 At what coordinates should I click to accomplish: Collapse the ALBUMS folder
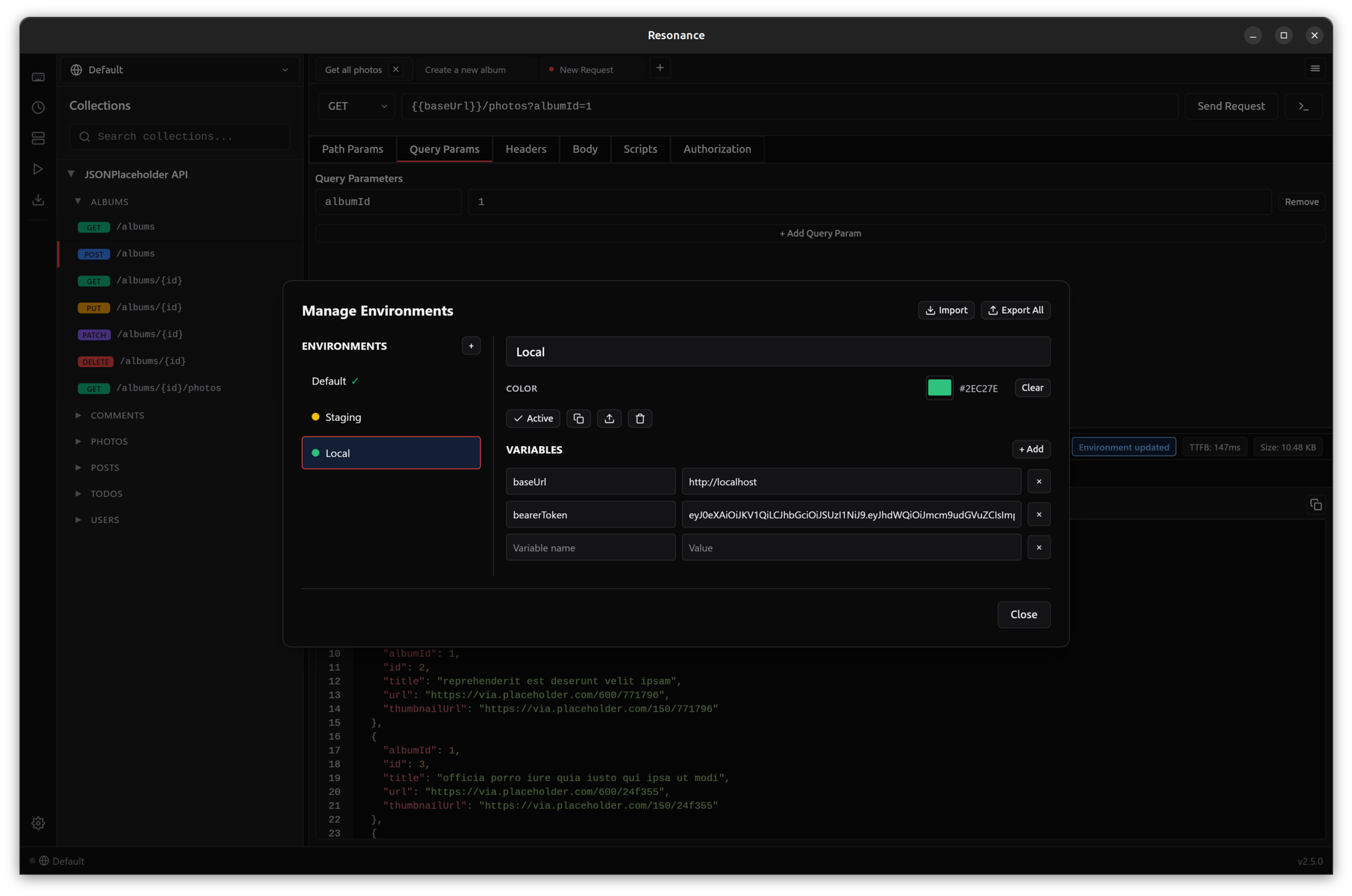coord(78,201)
